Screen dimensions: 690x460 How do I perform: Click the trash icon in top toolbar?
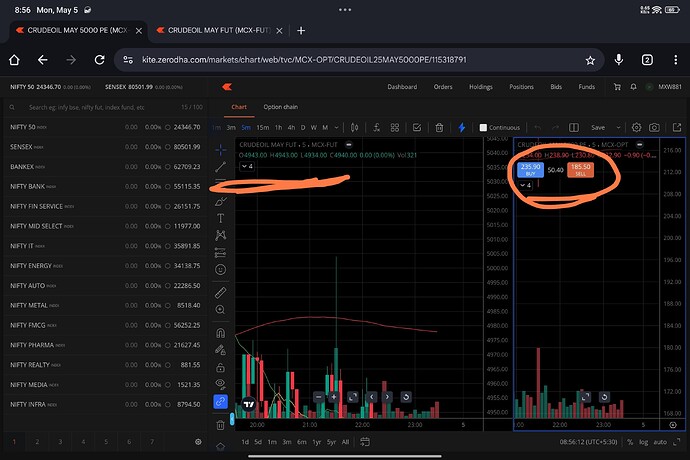[439, 127]
